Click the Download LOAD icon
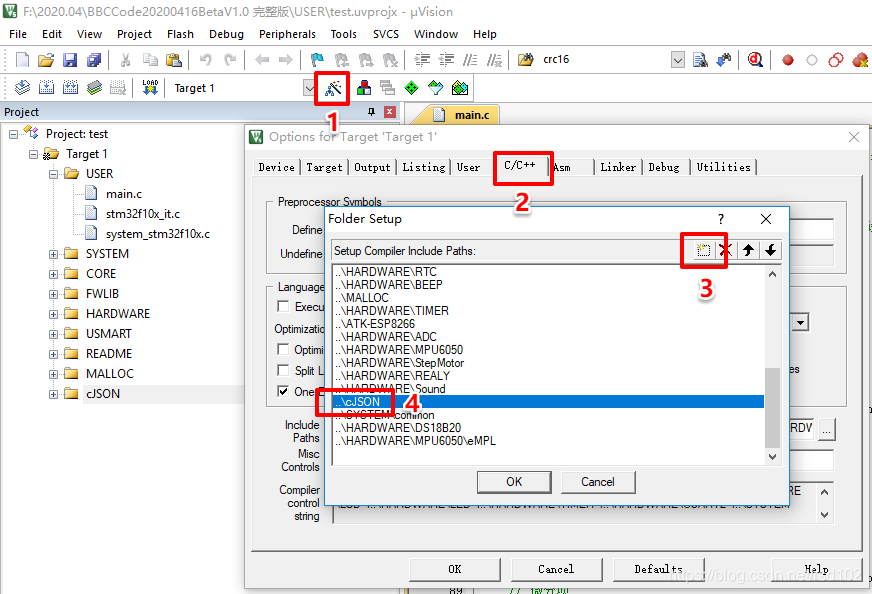872x594 pixels. pyautogui.click(x=150, y=87)
